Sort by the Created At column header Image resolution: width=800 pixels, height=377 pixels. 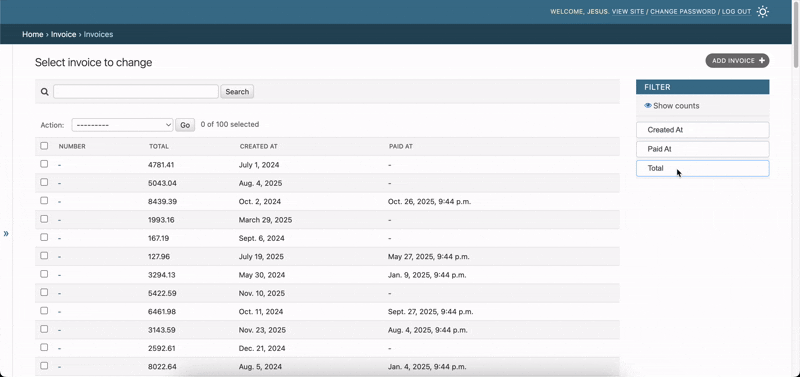pos(258,146)
